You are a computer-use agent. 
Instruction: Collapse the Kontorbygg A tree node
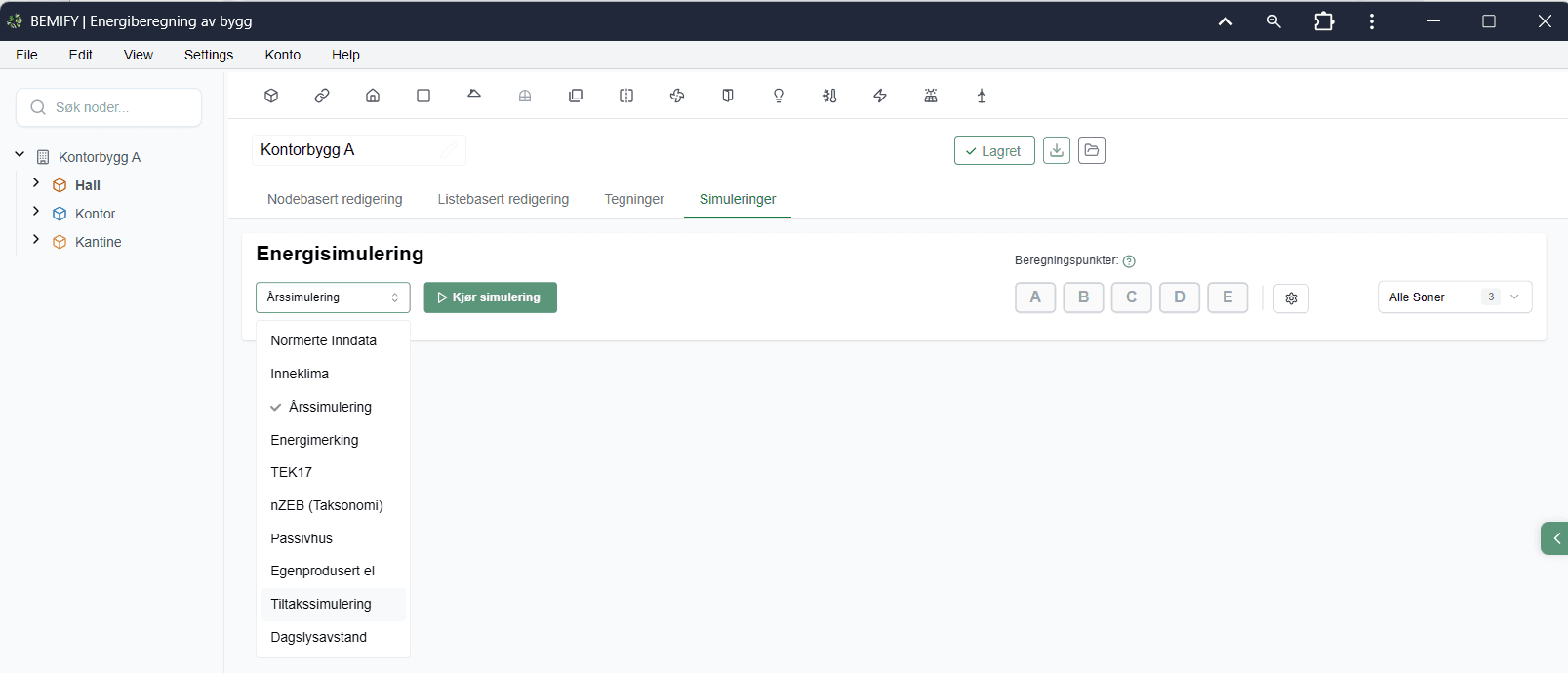click(20, 155)
